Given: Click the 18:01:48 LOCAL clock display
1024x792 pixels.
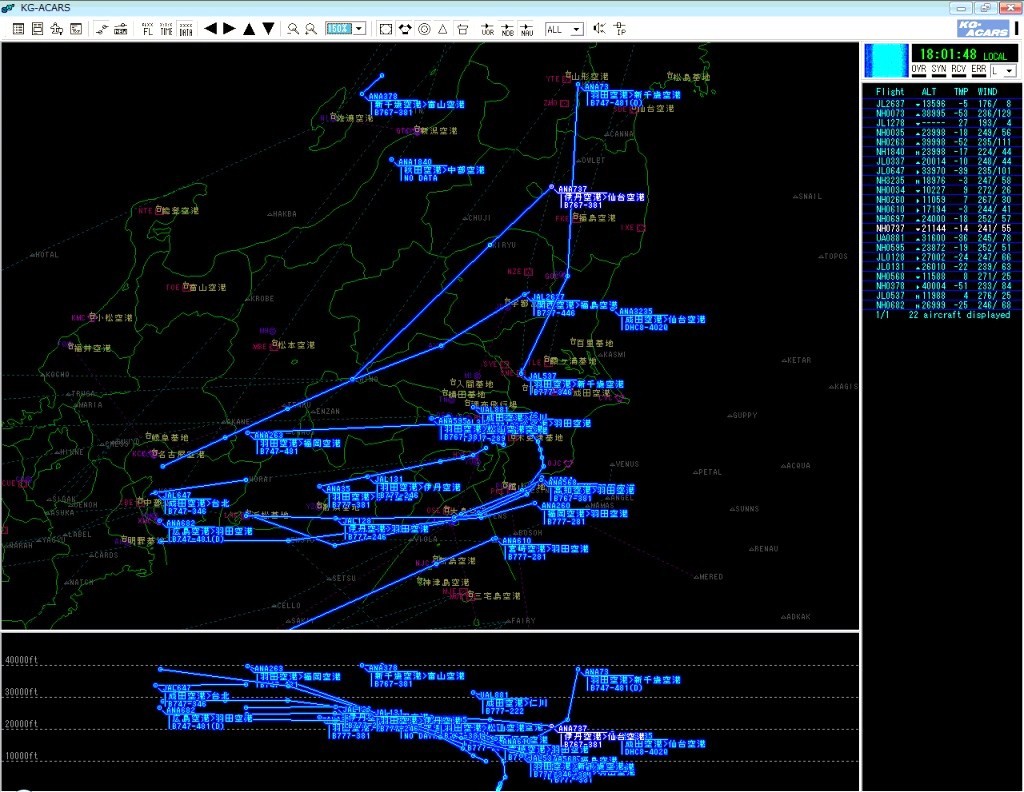Looking at the screenshot, I should tap(963, 54).
